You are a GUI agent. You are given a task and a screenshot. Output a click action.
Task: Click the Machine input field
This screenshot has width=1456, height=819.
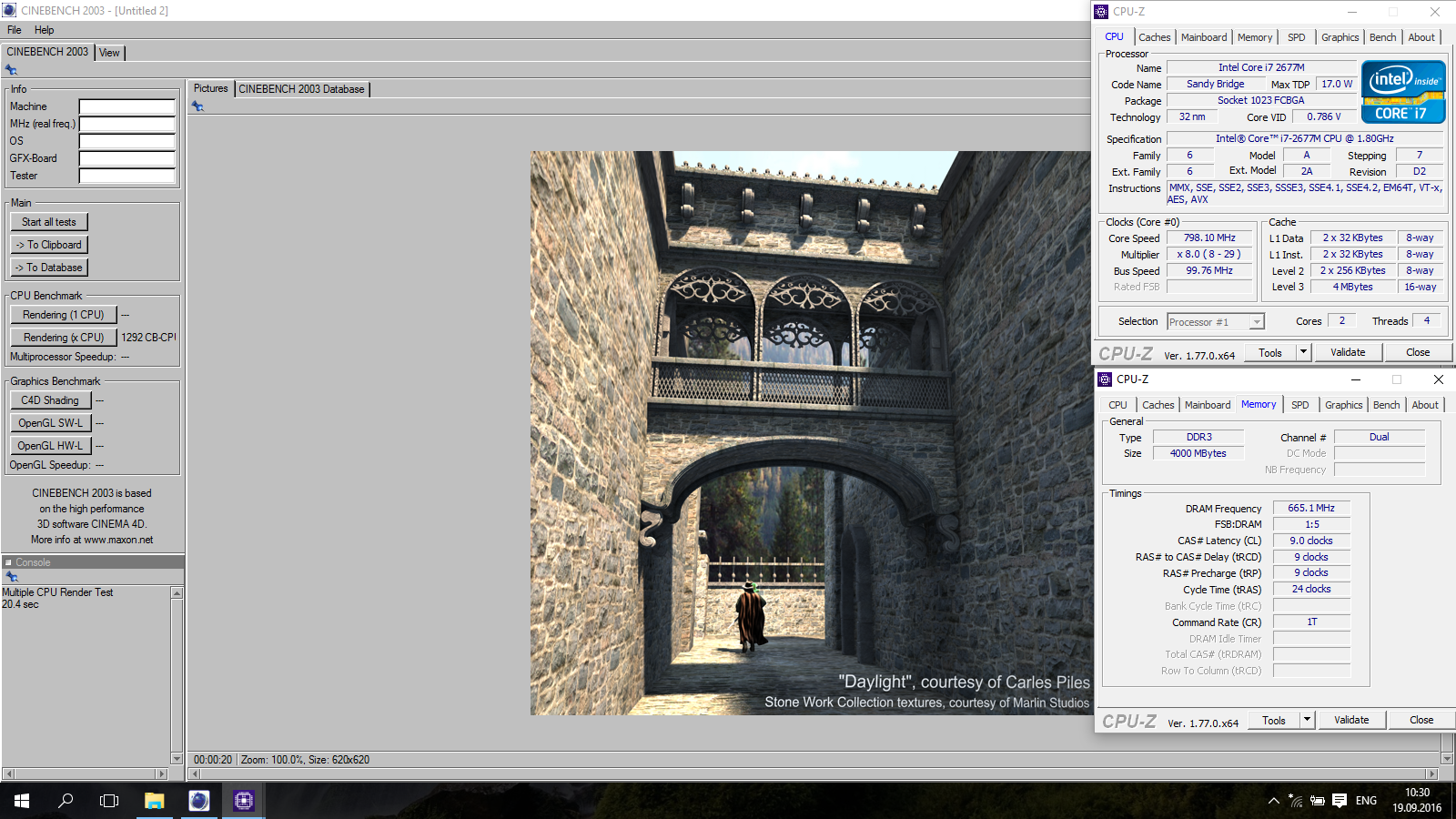pos(126,106)
